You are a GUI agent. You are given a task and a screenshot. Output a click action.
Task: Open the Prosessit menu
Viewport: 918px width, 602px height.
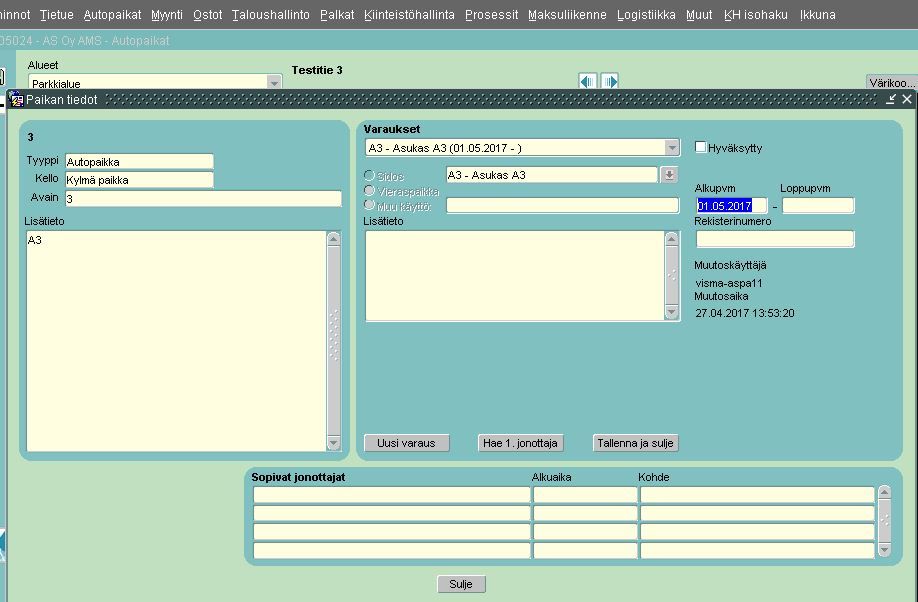(492, 15)
